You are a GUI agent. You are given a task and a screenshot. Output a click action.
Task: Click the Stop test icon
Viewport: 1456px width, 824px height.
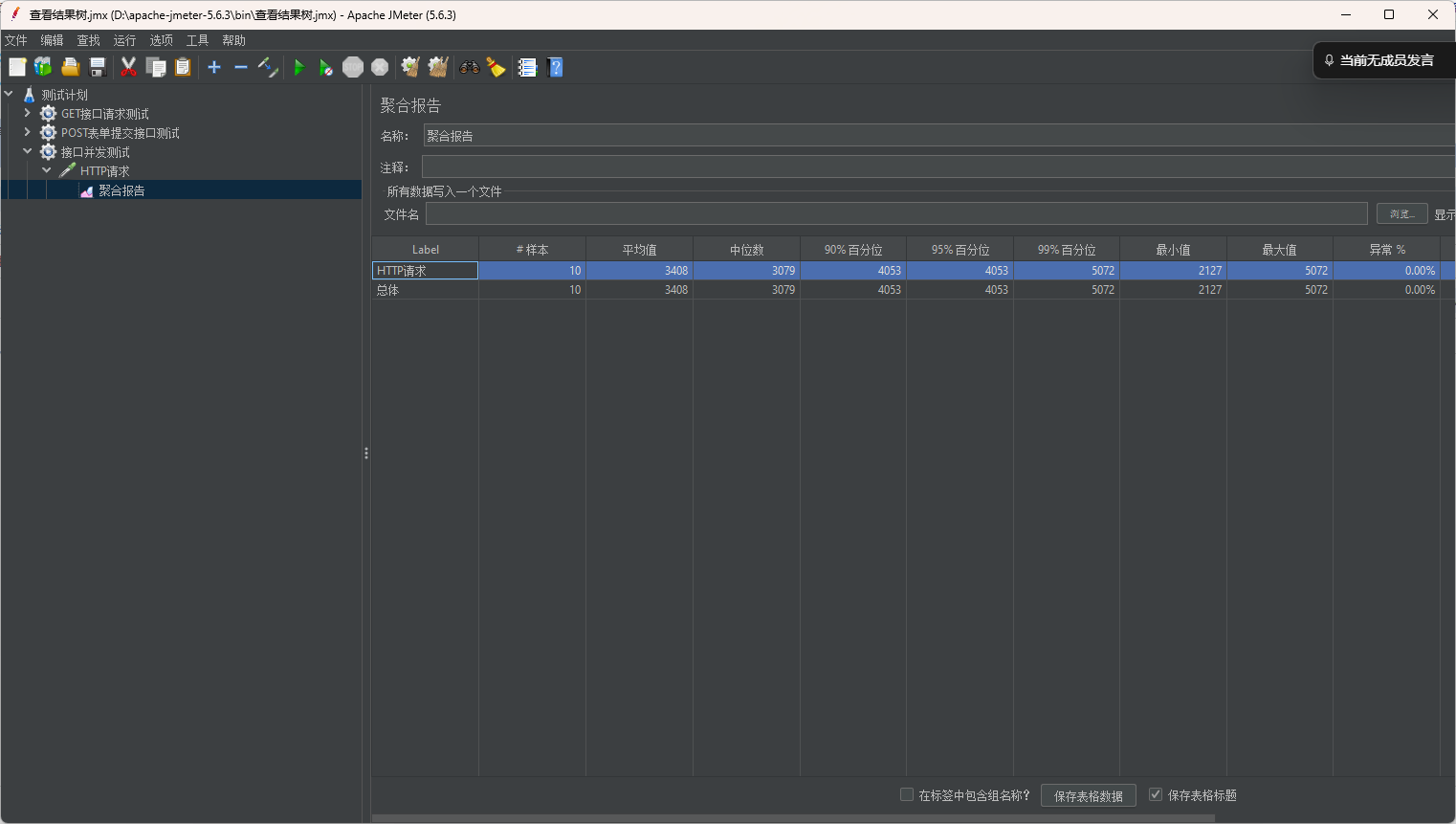(353, 67)
